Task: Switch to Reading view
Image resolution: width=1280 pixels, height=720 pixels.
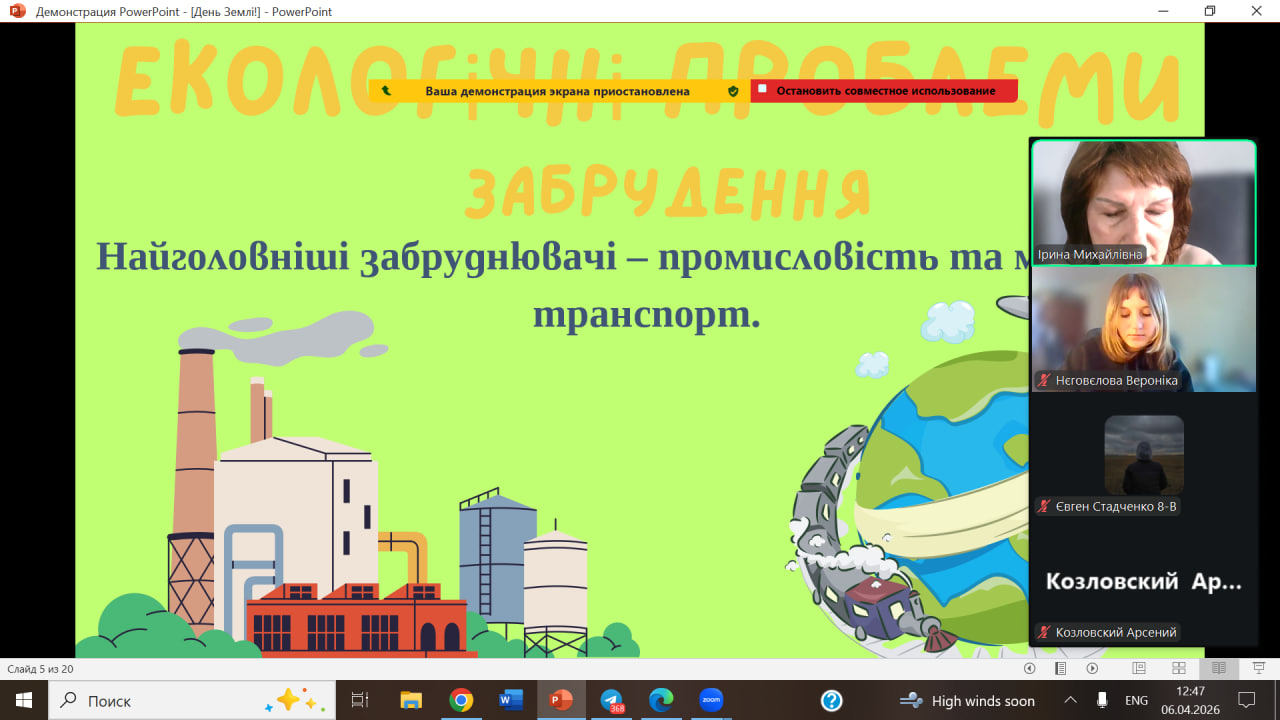Action: click(x=1218, y=668)
